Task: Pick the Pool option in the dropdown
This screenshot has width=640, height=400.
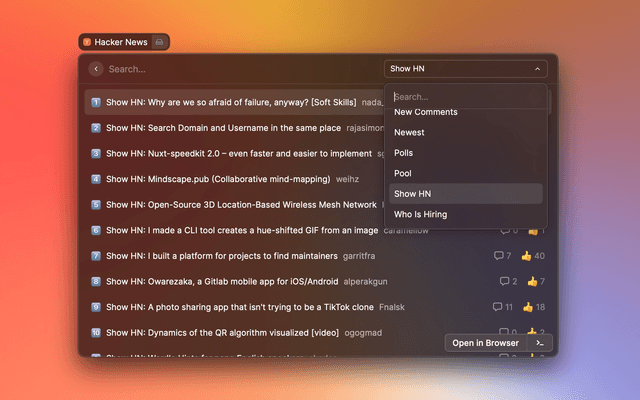Action: (403, 173)
